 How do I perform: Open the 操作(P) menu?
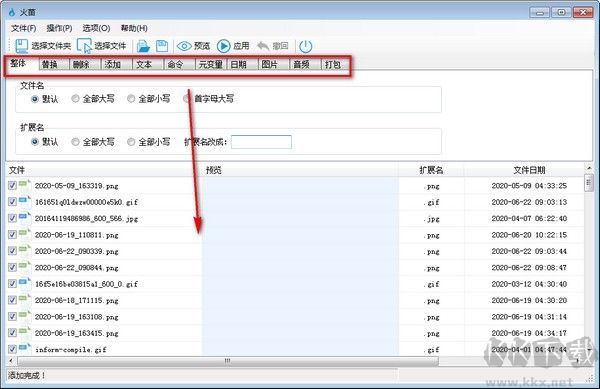tap(59, 28)
